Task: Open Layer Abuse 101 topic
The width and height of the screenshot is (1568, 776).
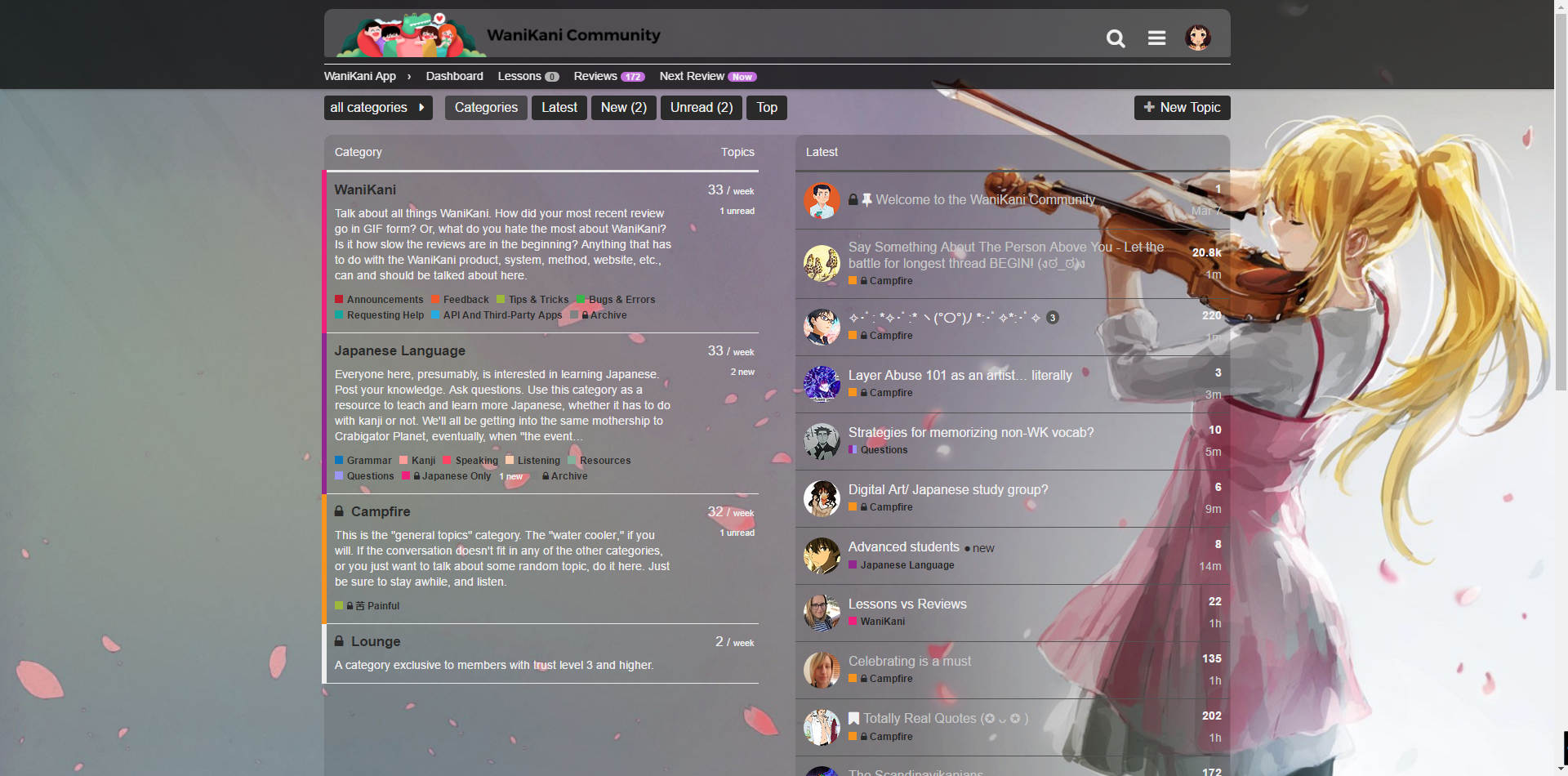Action: coord(960,375)
